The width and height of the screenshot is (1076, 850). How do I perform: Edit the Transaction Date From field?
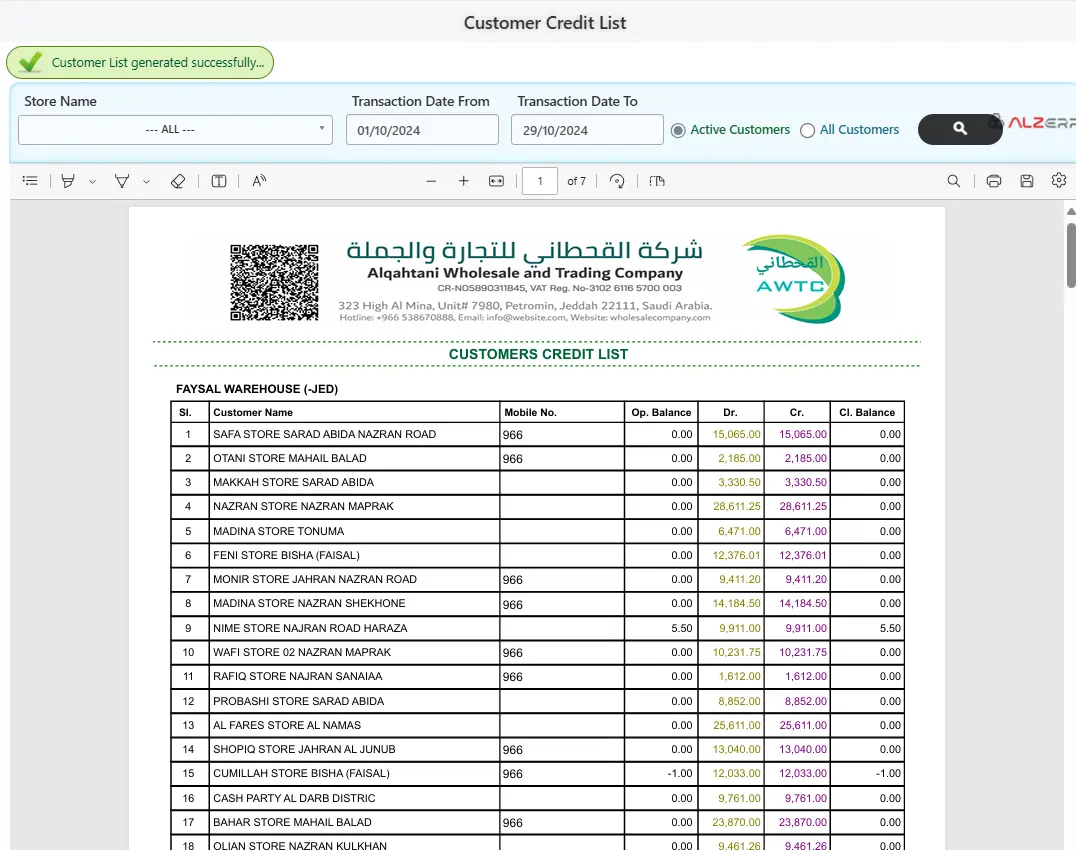coord(421,129)
